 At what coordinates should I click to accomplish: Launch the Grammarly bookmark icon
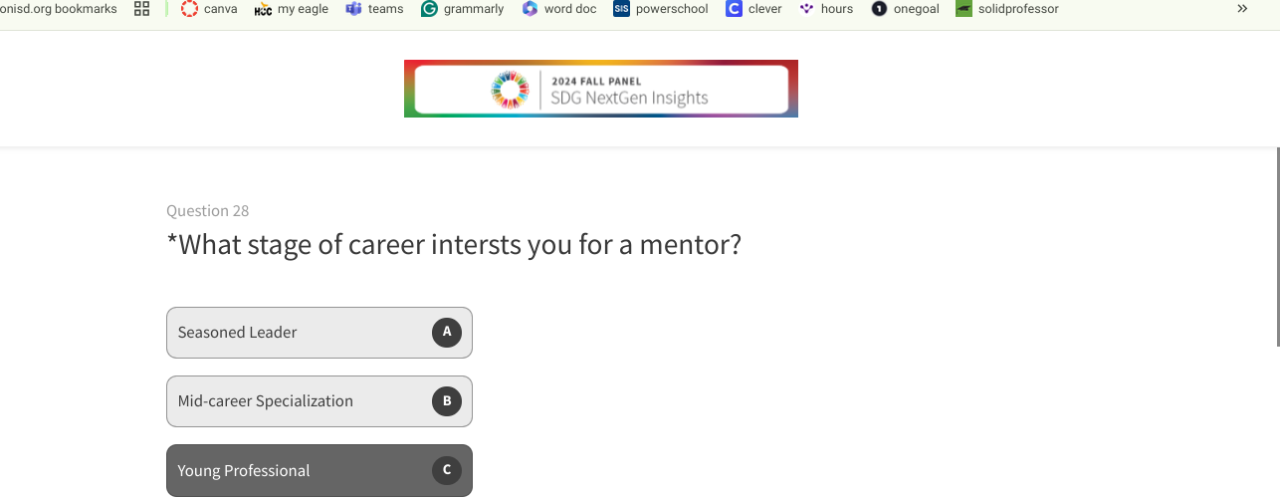click(429, 9)
